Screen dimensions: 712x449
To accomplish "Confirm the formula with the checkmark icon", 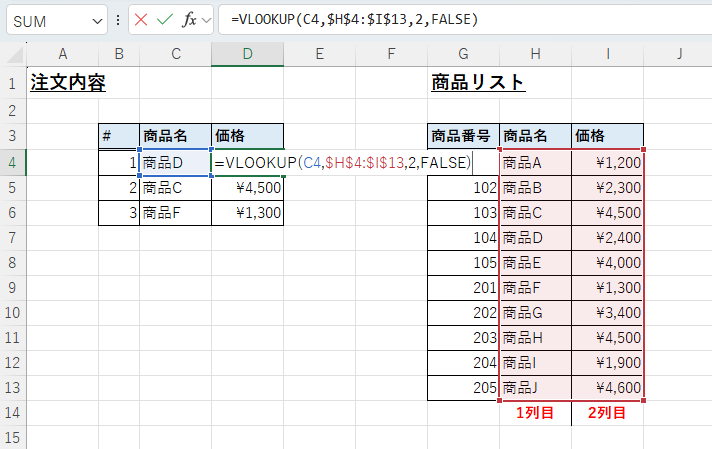I will coord(165,20).
